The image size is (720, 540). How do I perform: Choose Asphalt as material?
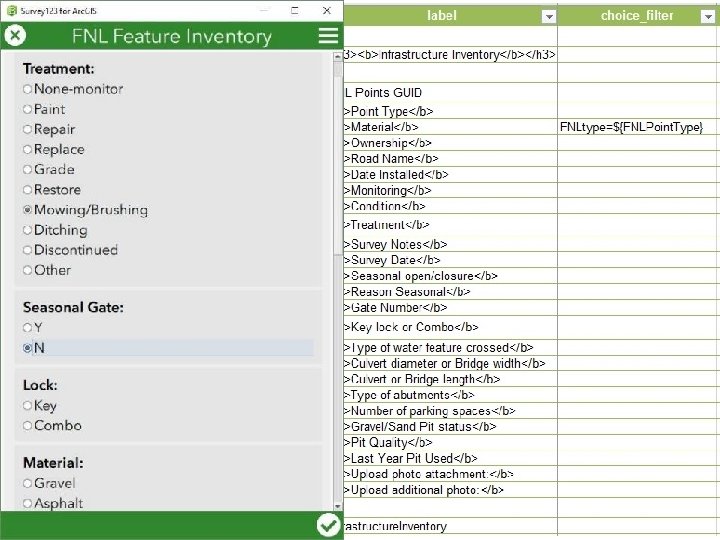(x=53, y=503)
